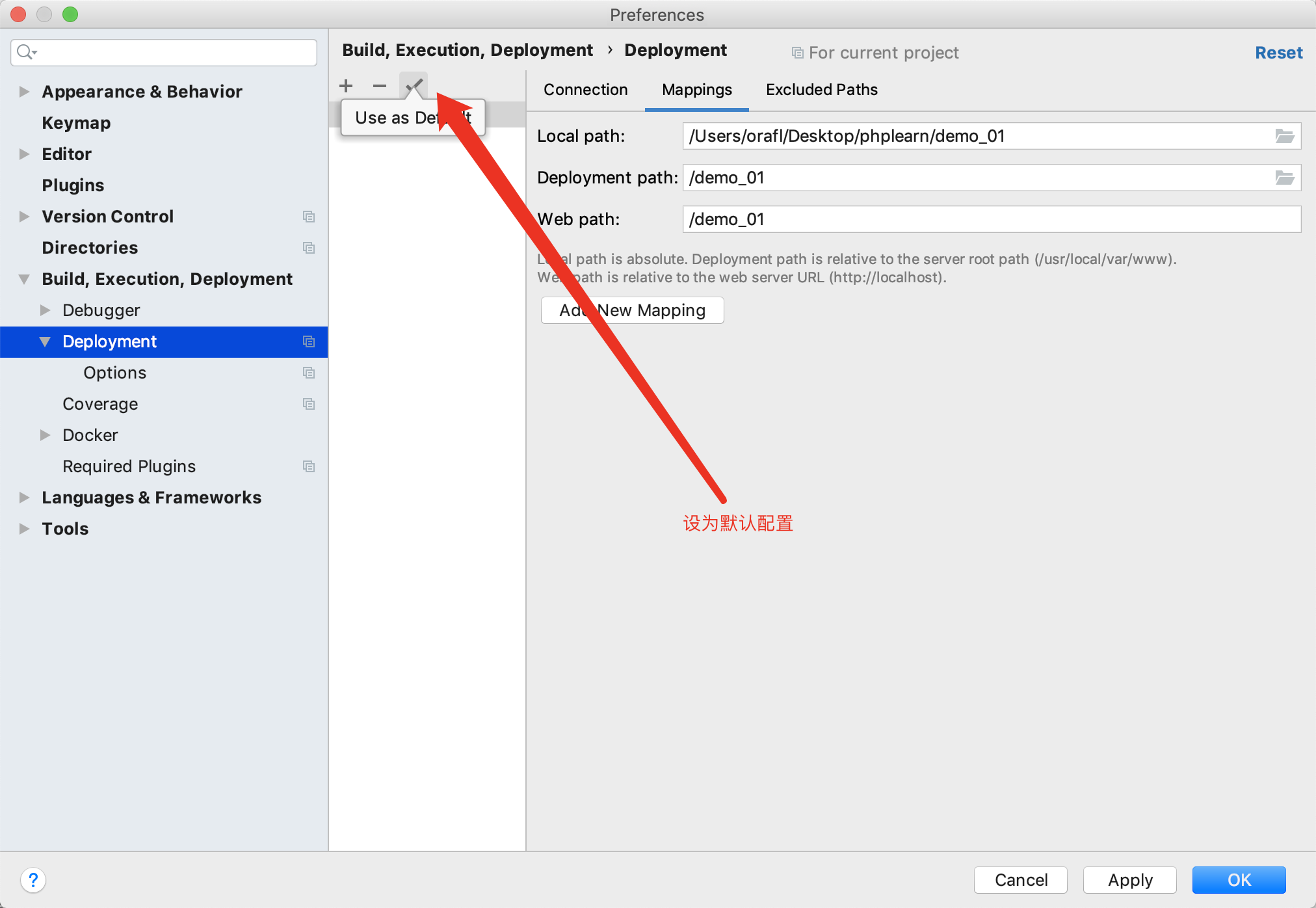This screenshot has width=1316, height=908.
Task: Focus the Local path input field
Action: (991, 136)
